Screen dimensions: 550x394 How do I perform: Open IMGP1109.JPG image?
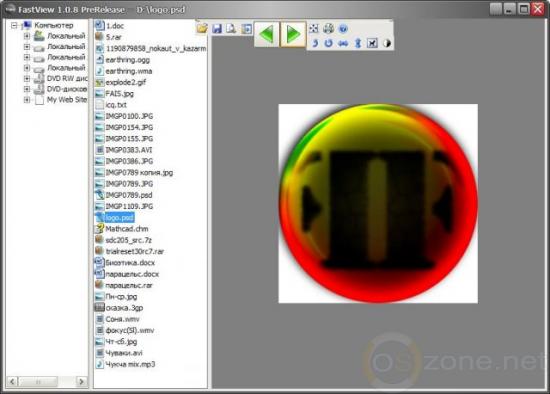click(129, 206)
